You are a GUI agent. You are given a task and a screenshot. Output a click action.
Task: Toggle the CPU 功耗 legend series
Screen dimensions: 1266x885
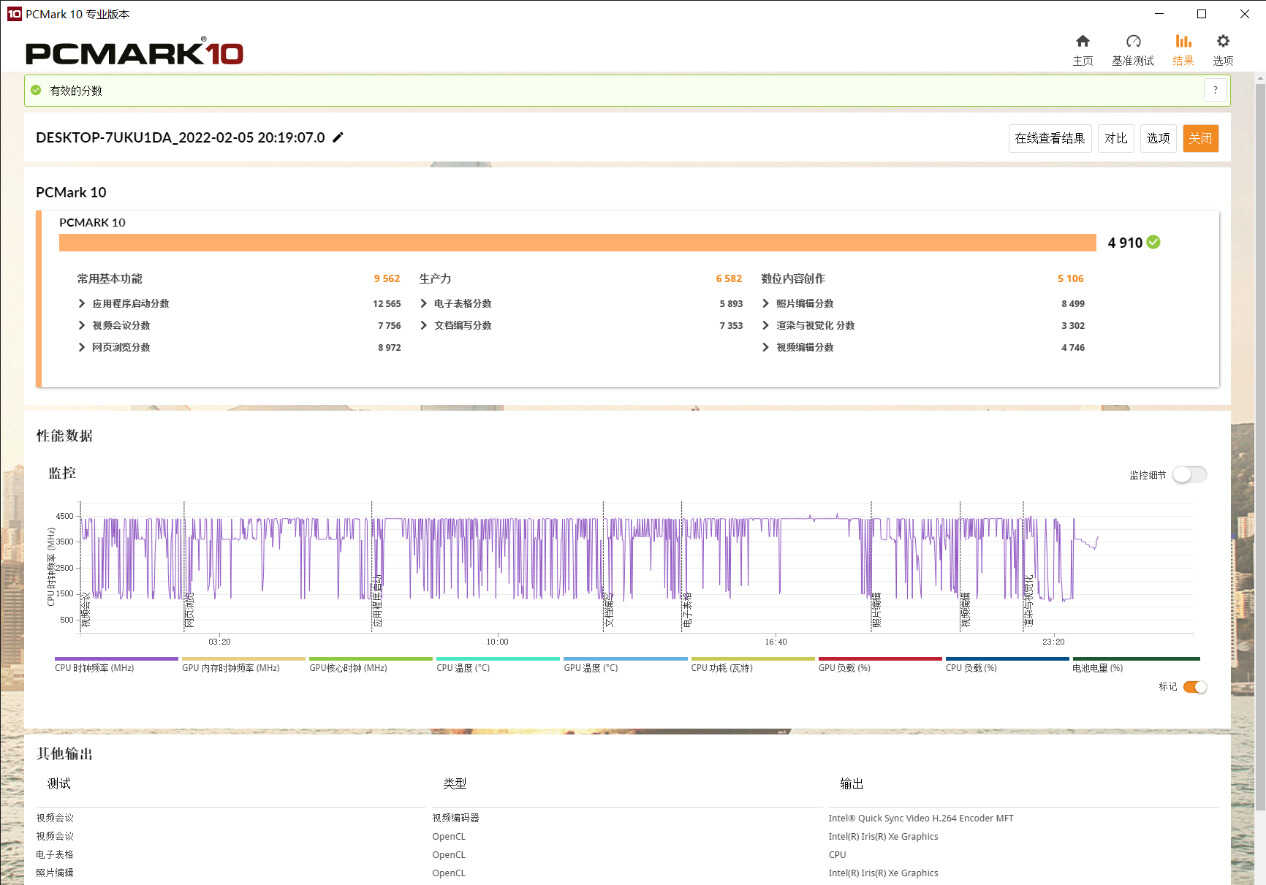click(752, 664)
